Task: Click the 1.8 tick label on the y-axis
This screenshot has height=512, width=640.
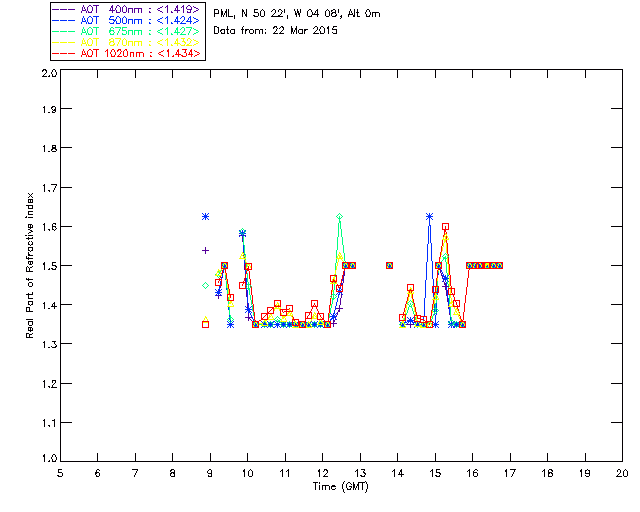Action: (49, 148)
